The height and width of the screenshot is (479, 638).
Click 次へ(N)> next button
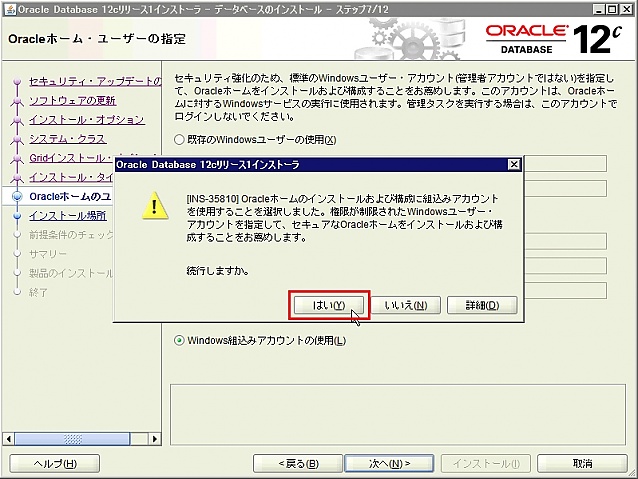(x=389, y=464)
